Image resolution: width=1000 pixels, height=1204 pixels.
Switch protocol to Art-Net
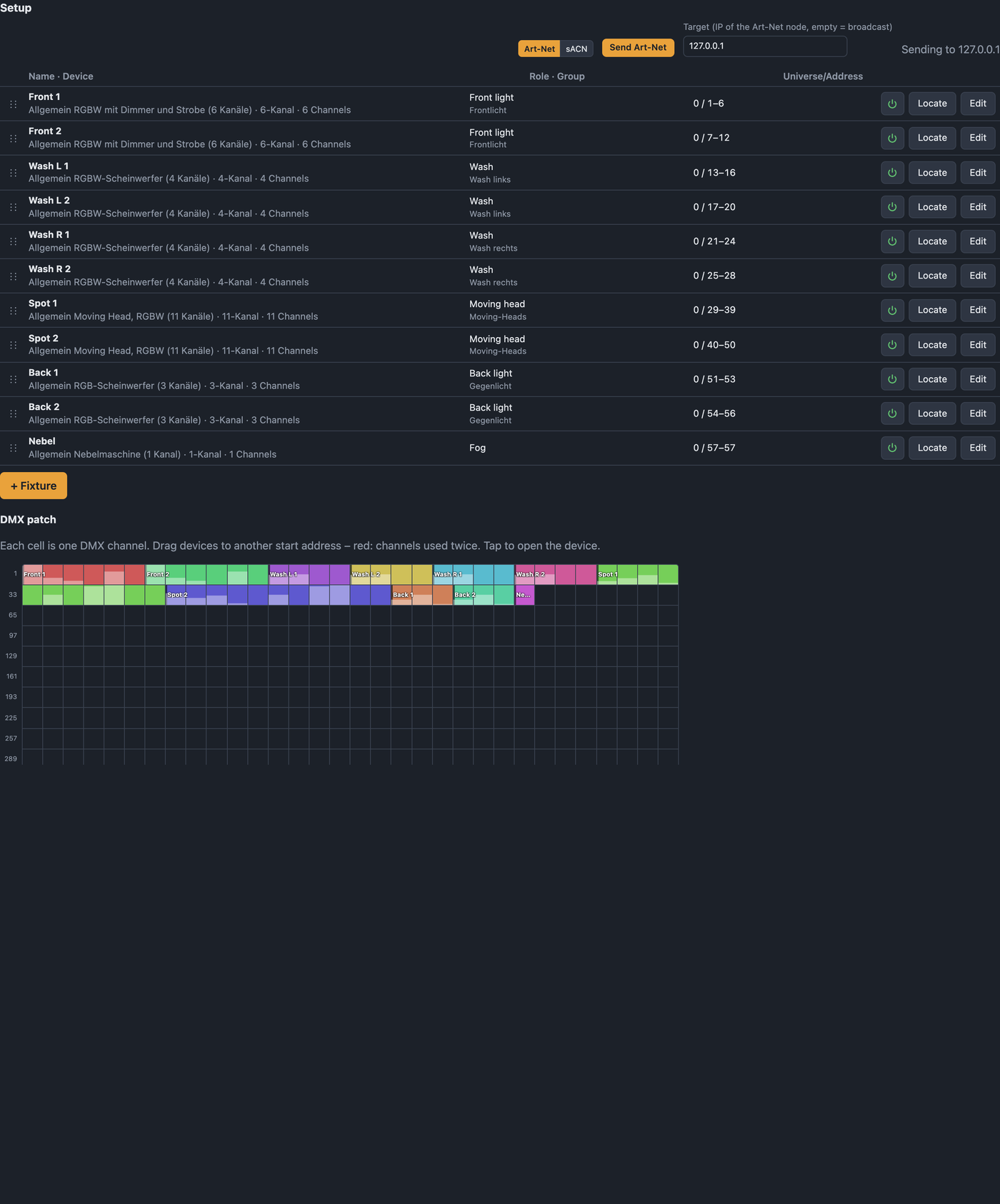[x=539, y=49]
